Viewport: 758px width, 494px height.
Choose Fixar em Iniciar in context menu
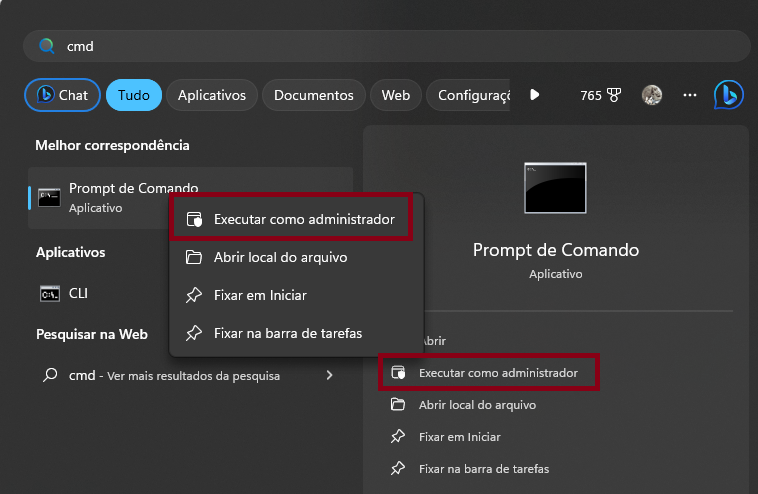[296, 295]
